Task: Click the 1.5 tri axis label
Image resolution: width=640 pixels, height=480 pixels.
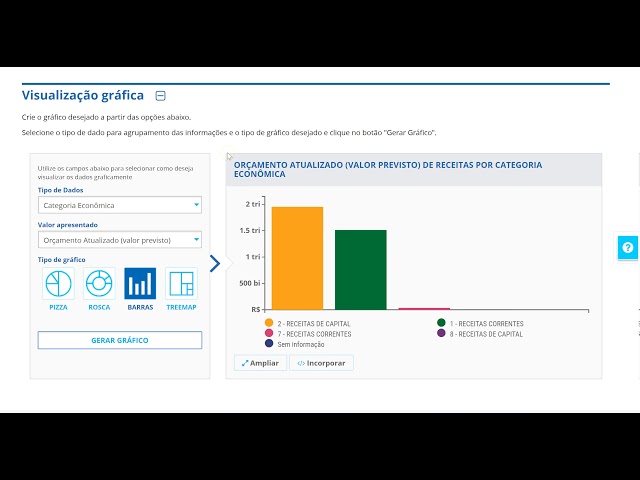Action: point(250,230)
